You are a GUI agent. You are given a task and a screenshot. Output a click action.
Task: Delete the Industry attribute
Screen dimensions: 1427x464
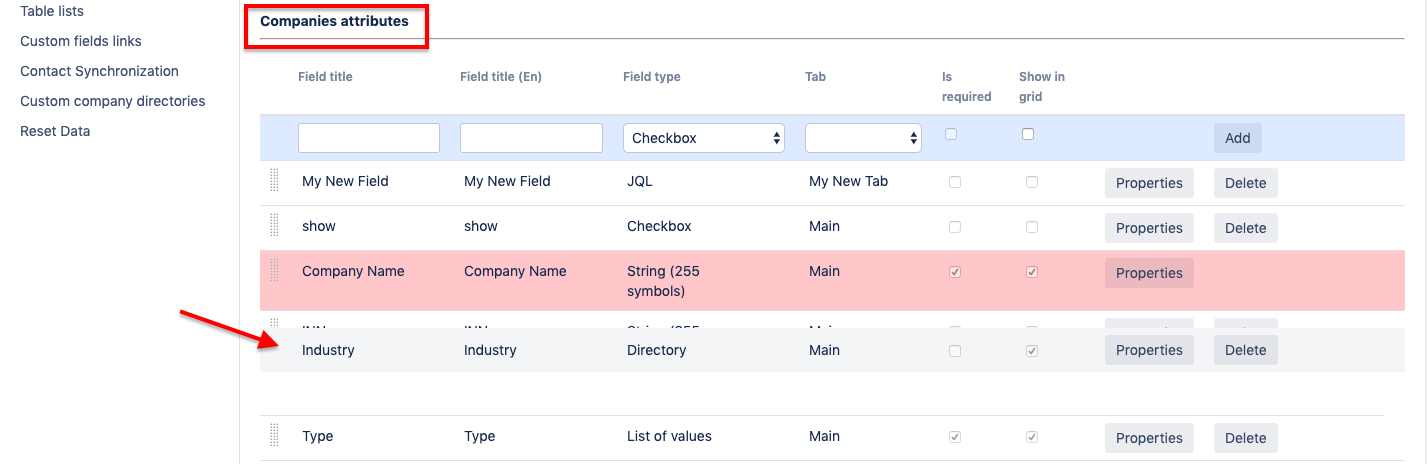[x=1245, y=350]
